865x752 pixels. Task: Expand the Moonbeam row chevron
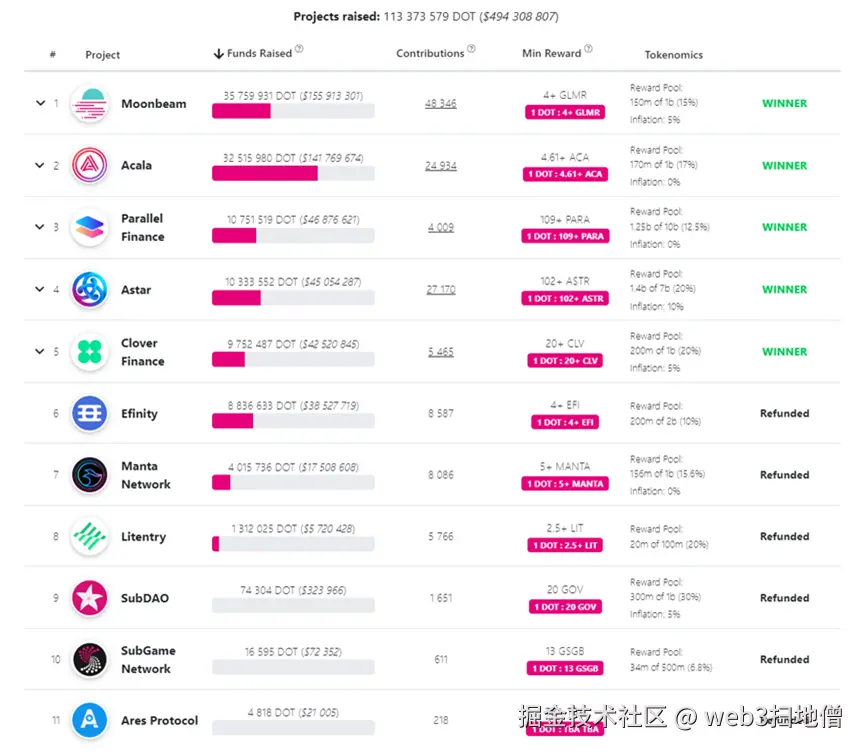(x=40, y=103)
